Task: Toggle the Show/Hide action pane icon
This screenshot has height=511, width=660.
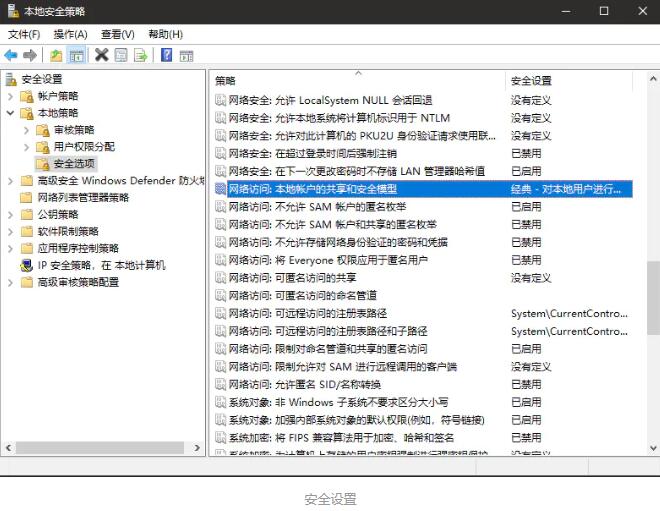Action: click(186, 56)
